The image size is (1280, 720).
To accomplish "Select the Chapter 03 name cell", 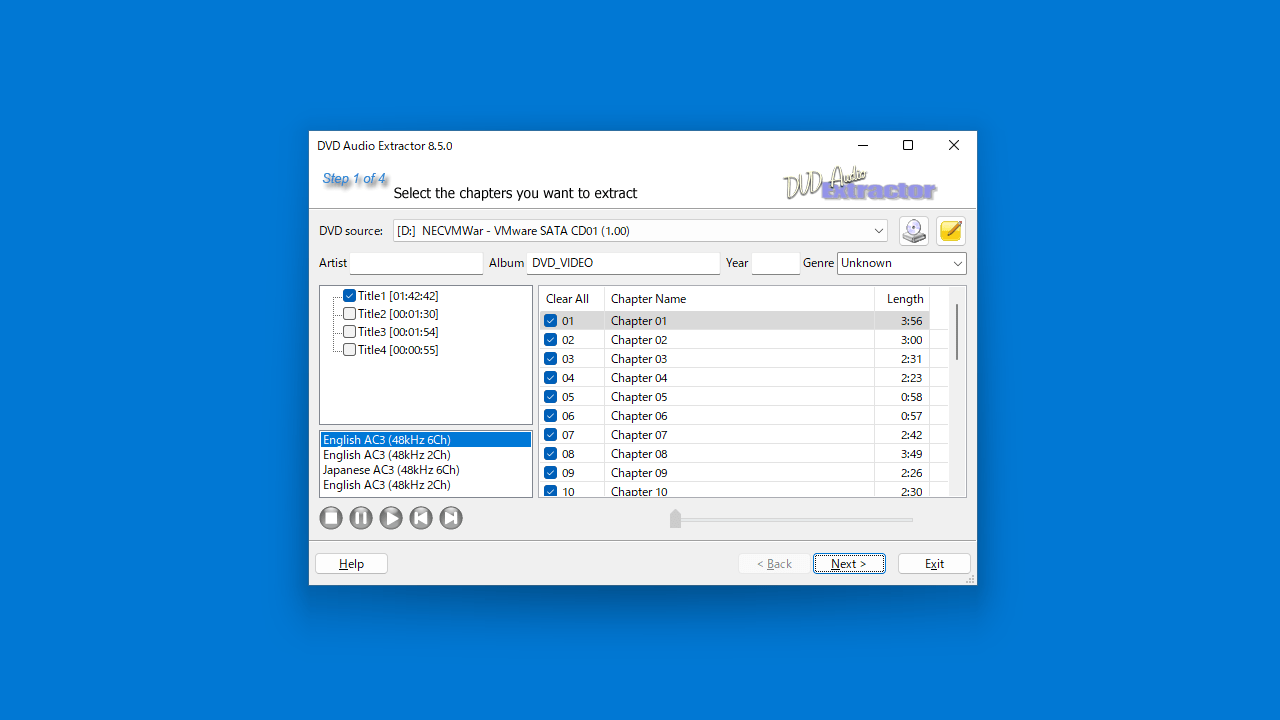I will point(739,359).
